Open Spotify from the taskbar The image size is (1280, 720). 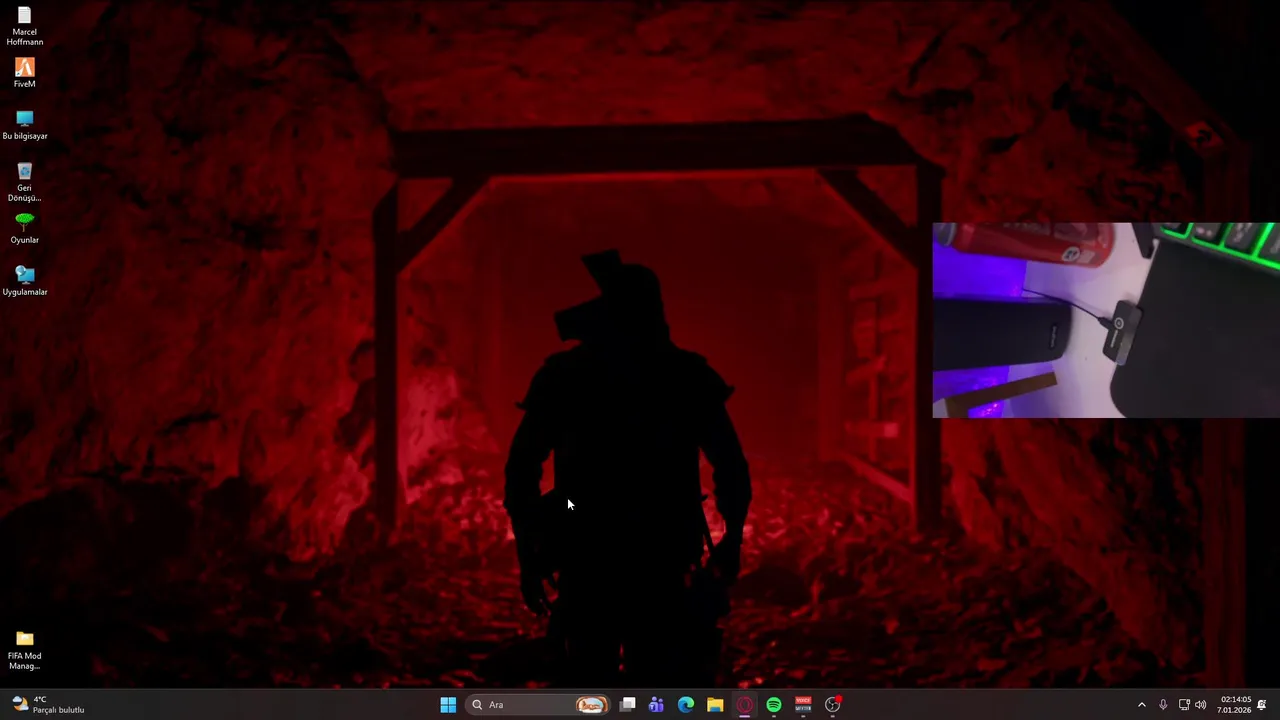point(774,705)
